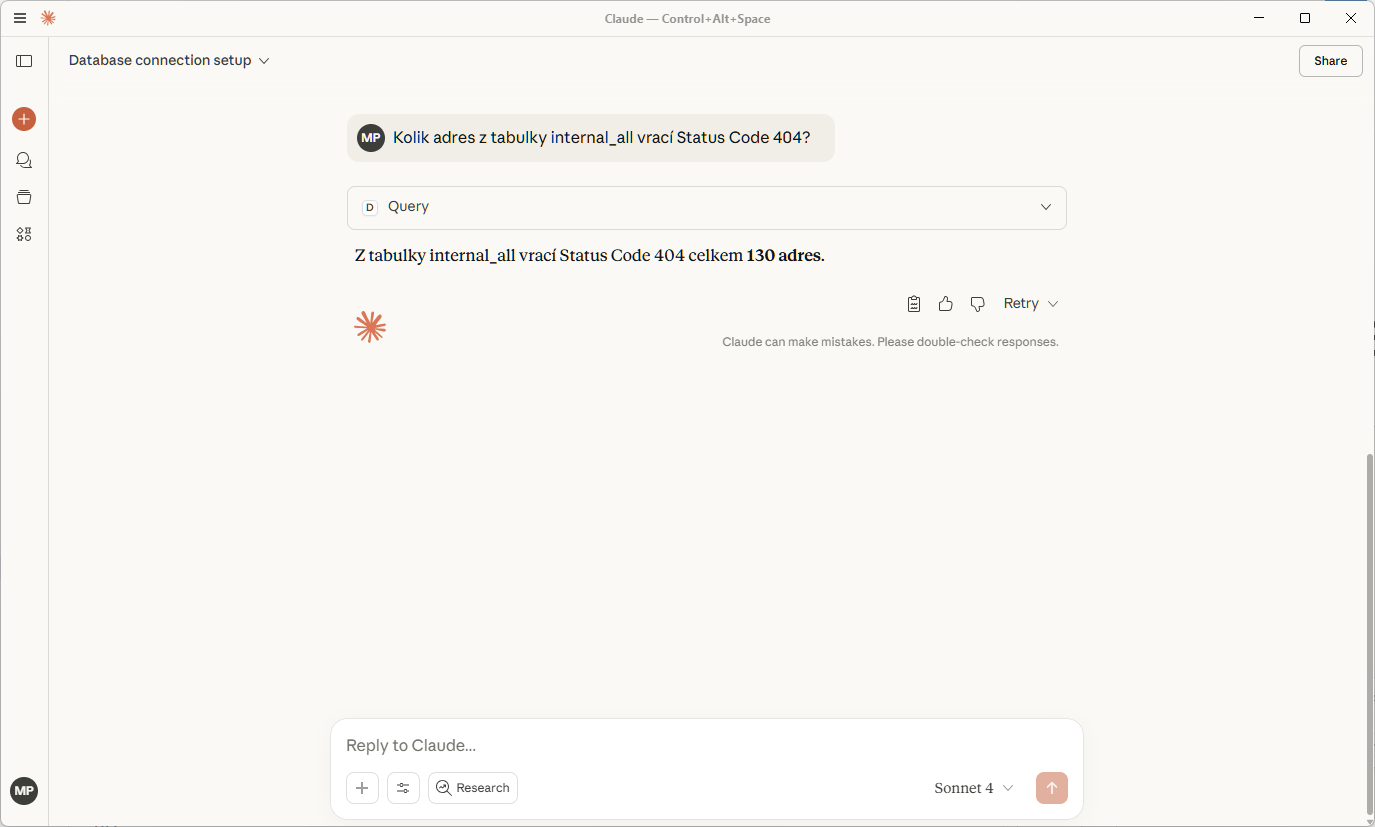Give the response a thumbs up
The height and width of the screenshot is (827, 1375).
(x=945, y=304)
